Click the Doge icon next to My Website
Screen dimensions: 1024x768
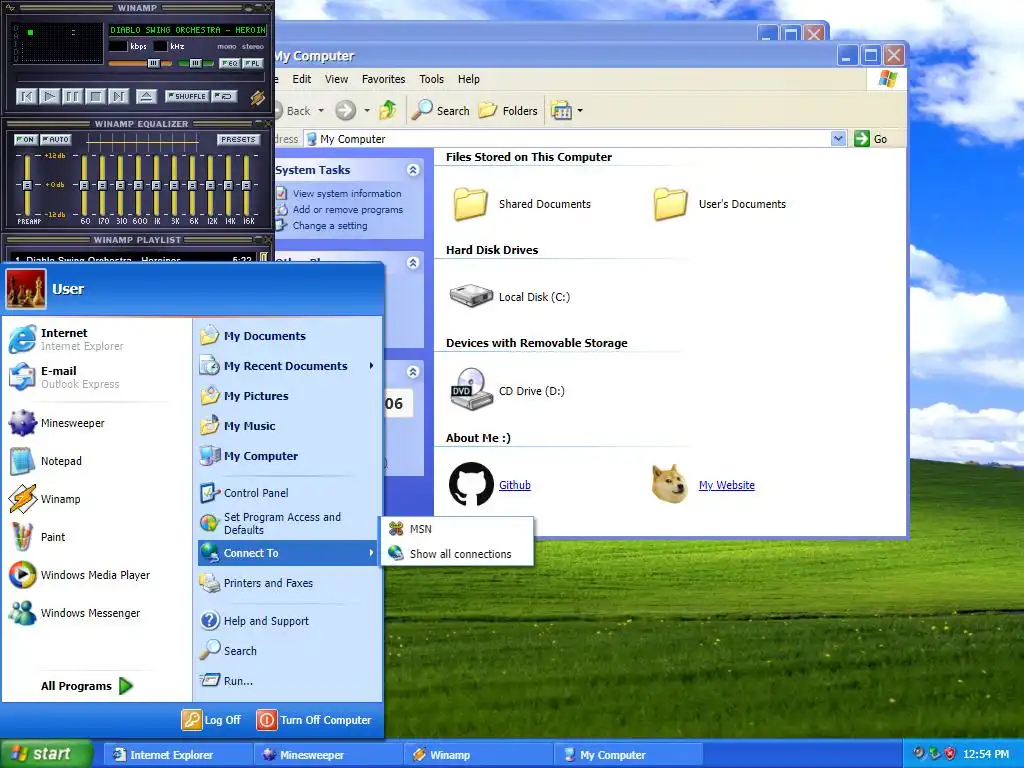point(671,484)
